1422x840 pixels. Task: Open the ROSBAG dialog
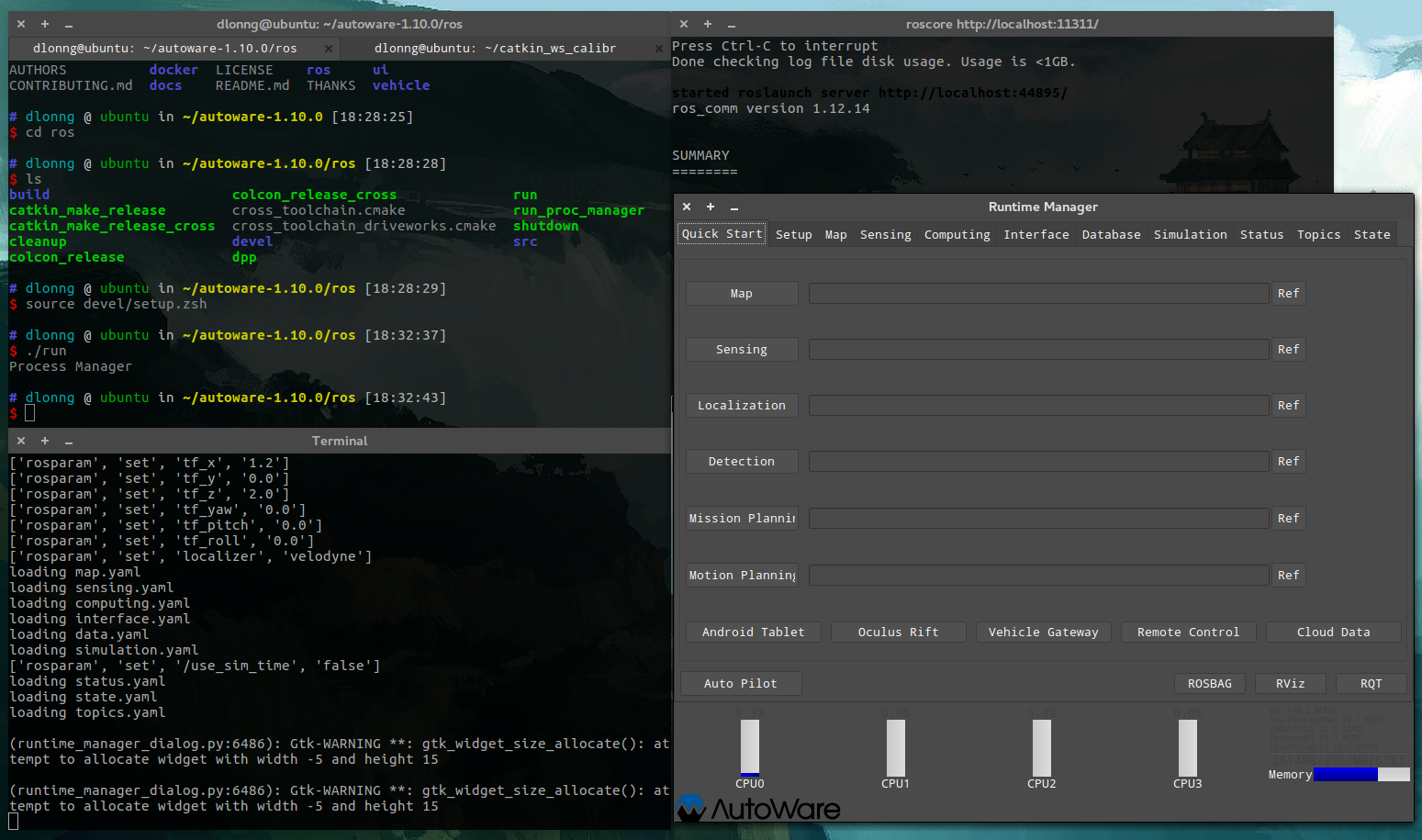click(1210, 684)
